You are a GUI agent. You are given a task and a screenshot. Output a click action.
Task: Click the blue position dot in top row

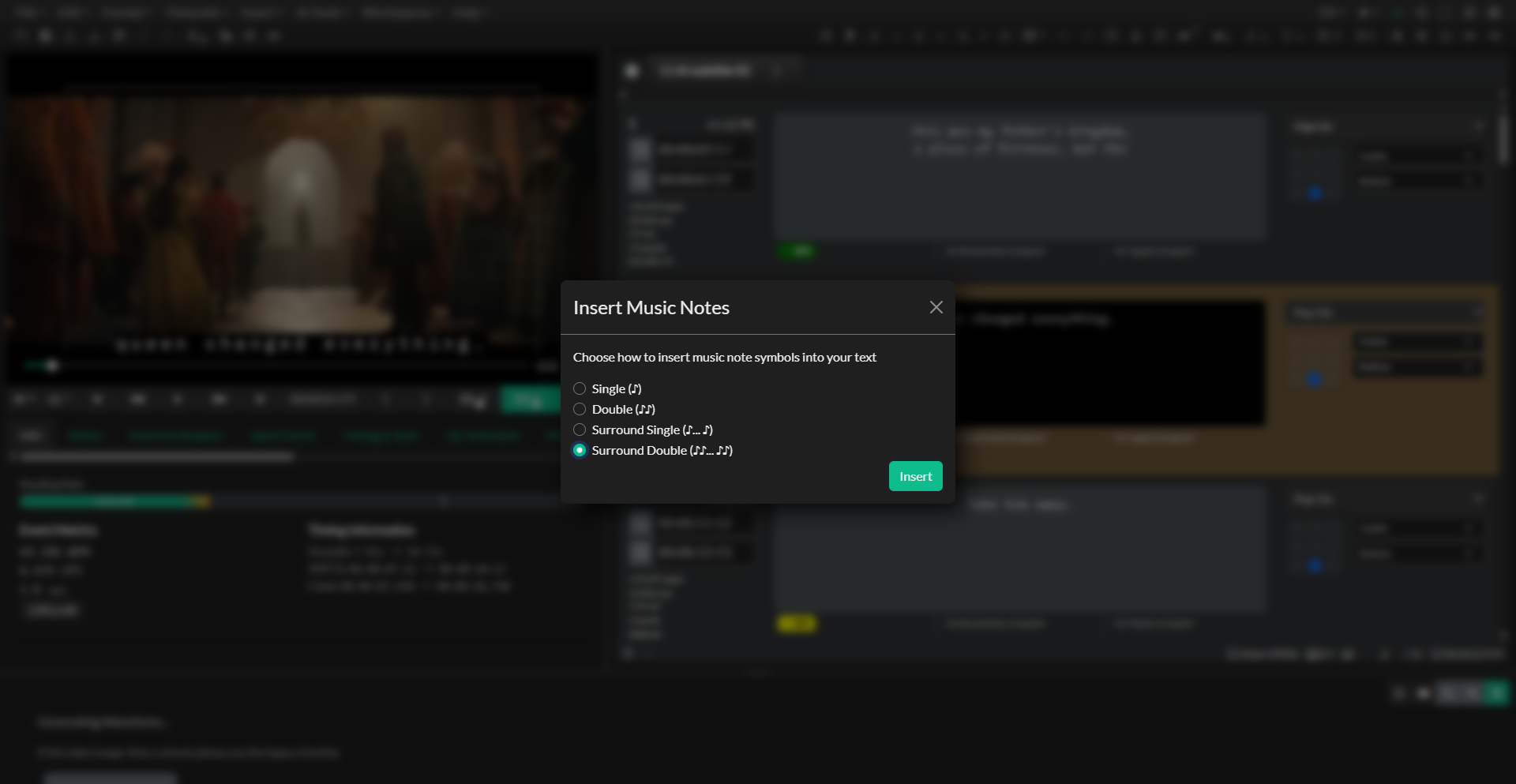(1315, 193)
